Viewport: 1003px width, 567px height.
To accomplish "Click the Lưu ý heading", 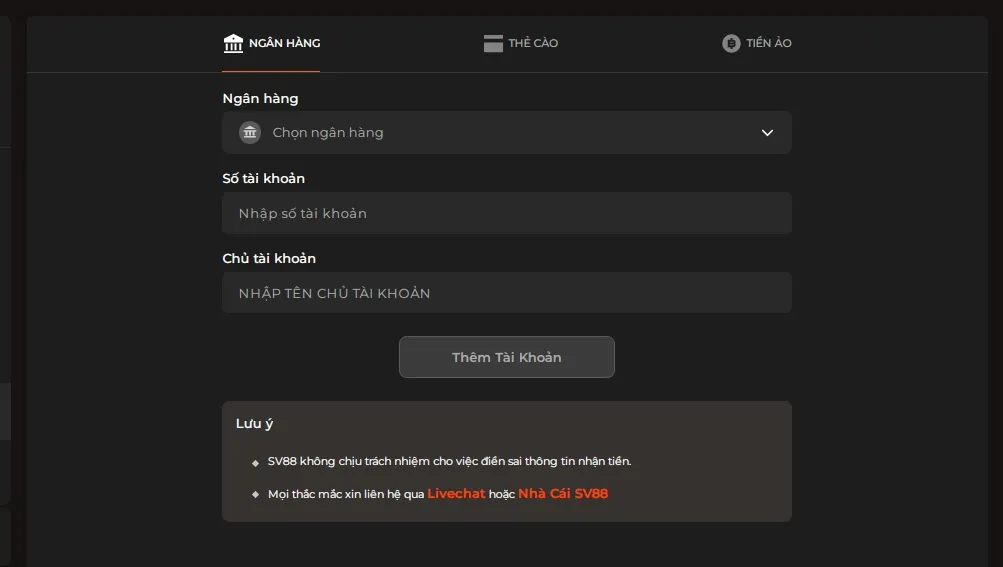I will [x=255, y=424].
